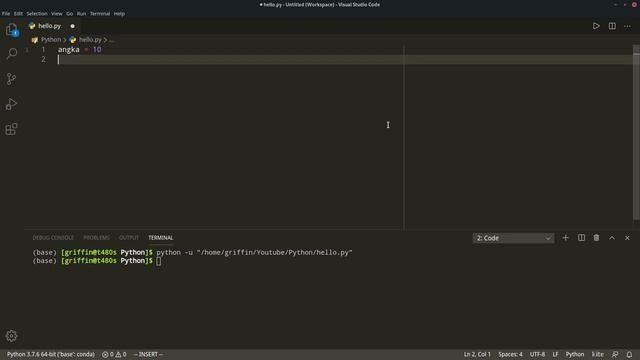Open the Run menu
Image resolution: width=640 pixels, height=360 pixels.
[81, 13]
